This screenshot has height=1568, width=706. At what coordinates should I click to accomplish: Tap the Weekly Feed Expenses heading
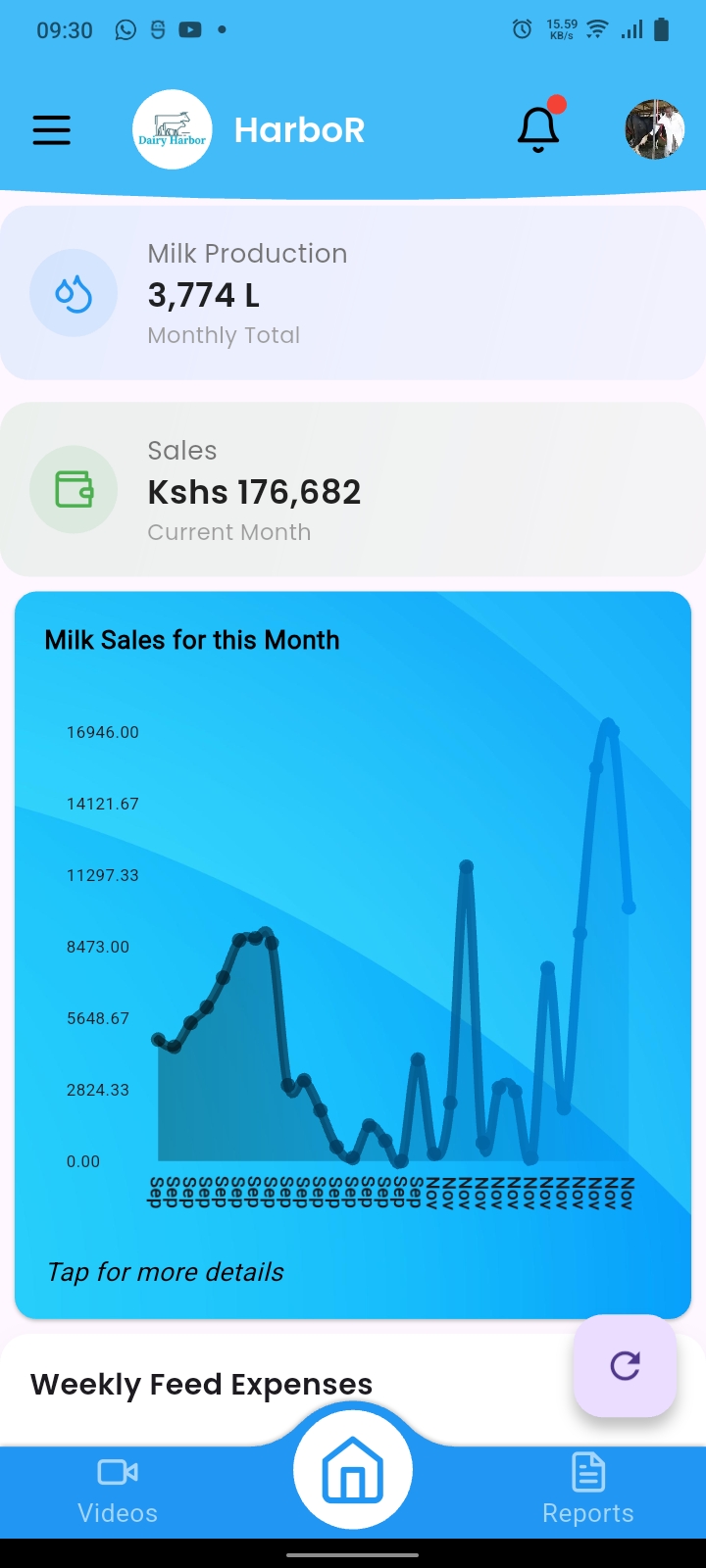tap(202, 1384)
